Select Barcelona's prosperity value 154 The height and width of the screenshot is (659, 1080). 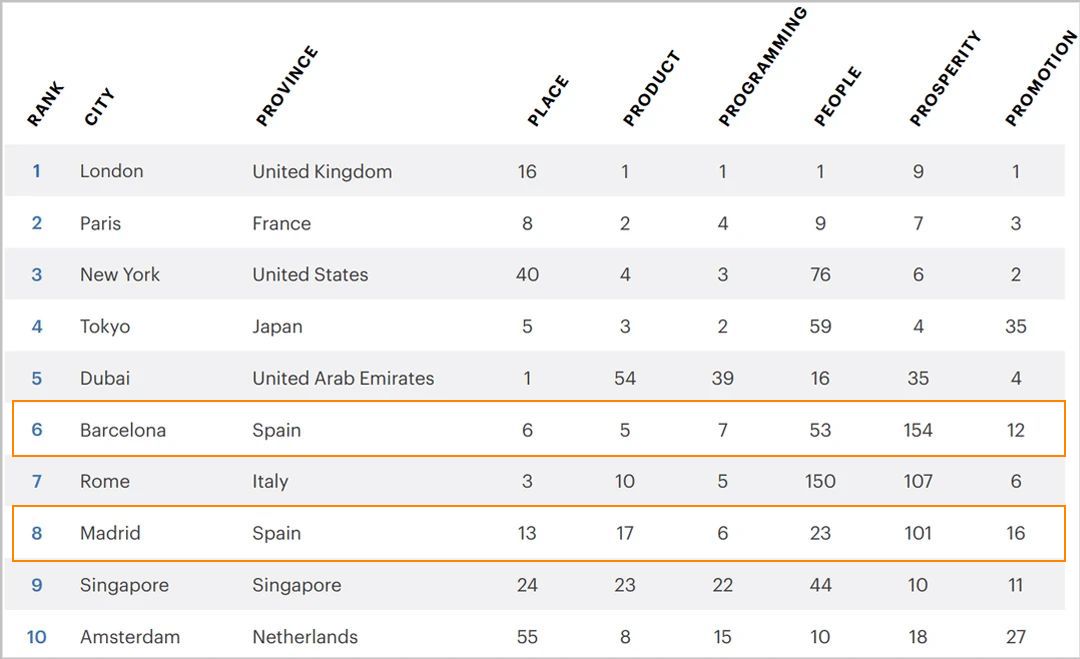918,430
